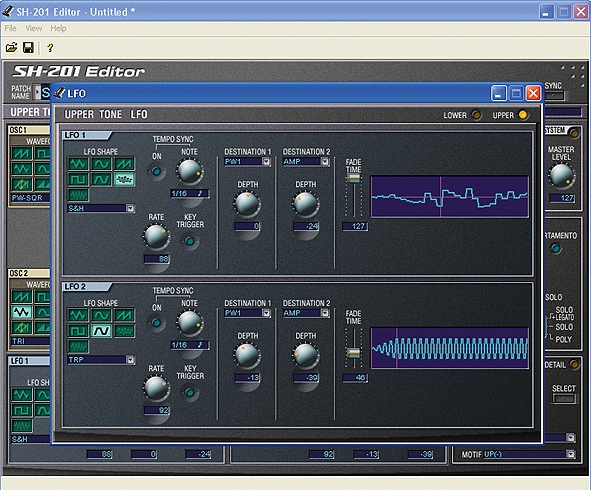This screenshot has height=490, width=591.
Task: Click the Open file toolbar icon
Action: coord(11,47)
